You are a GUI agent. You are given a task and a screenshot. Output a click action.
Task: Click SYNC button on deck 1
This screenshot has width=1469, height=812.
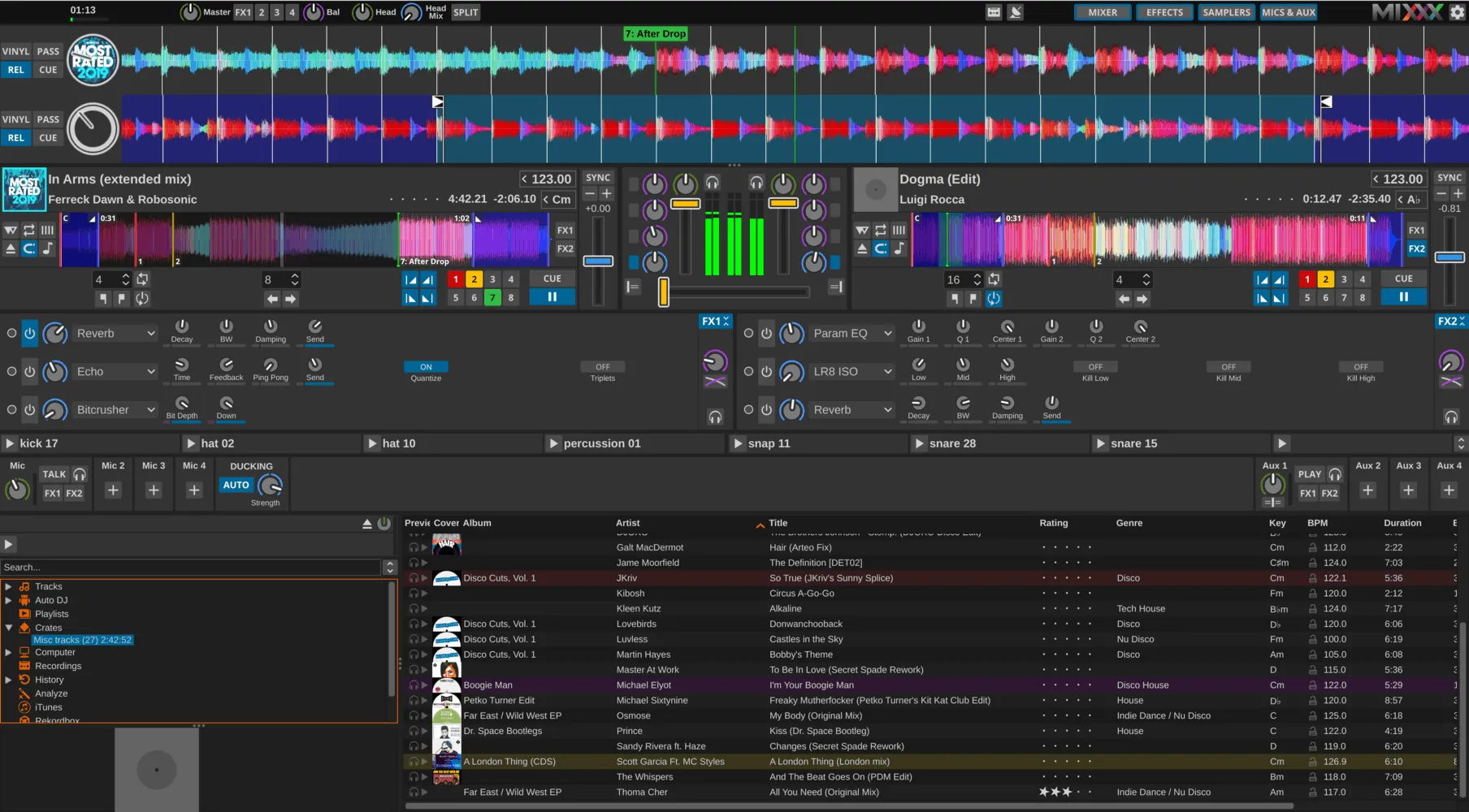598,178
